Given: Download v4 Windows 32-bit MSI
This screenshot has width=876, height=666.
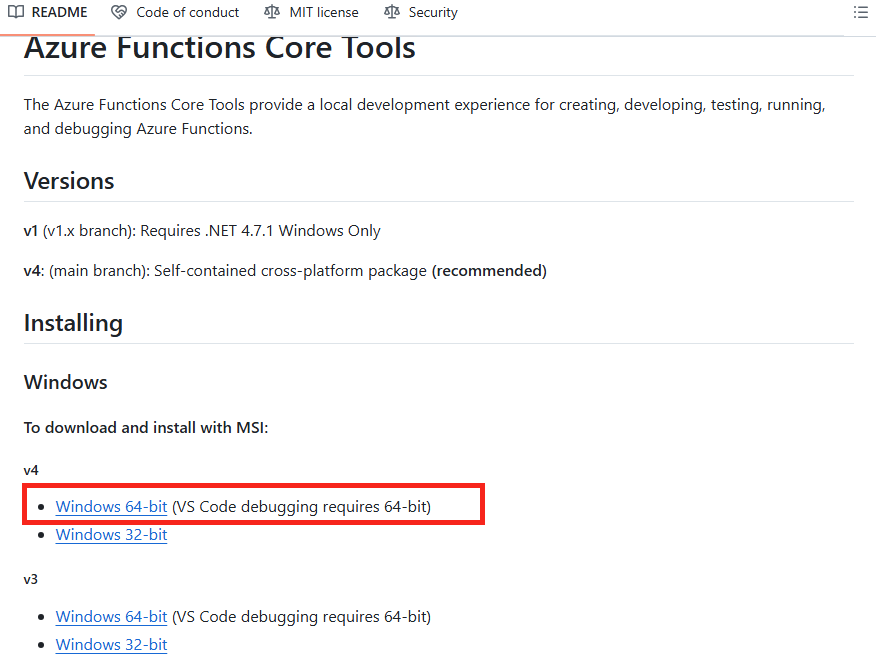Looking at the screenshot, I should 111,534.
